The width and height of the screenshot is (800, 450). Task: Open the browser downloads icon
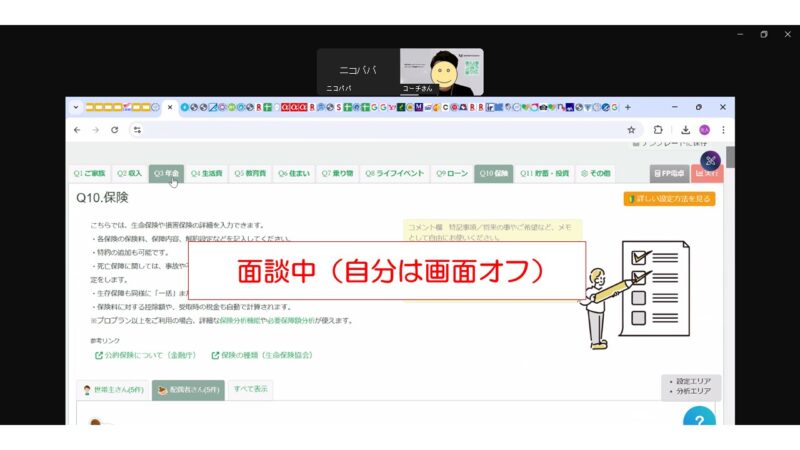pyautogui.click(x=686, y=130)
